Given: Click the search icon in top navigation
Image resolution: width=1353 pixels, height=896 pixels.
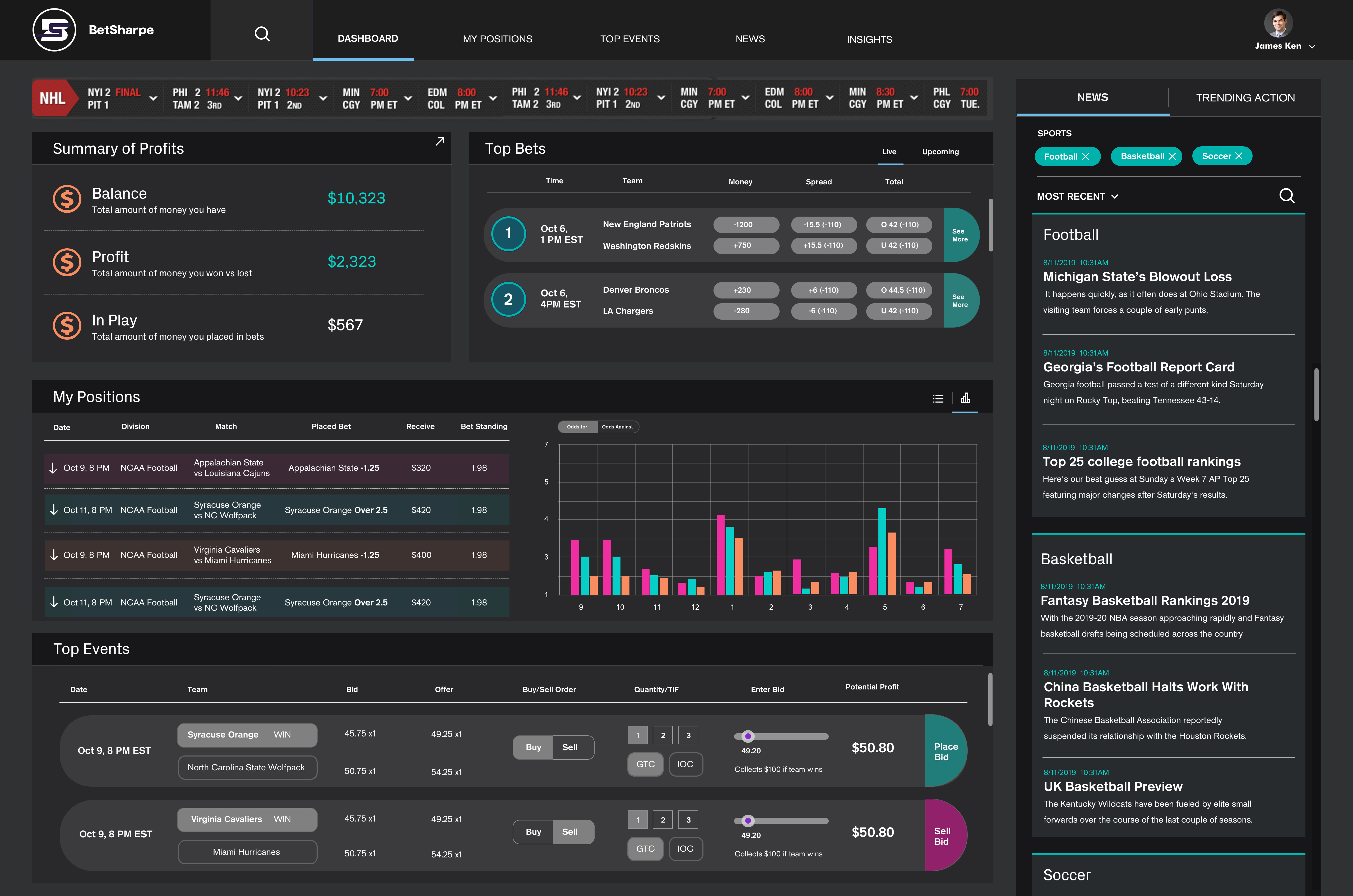Looking at the screenshot, I should tap(262, 34).
